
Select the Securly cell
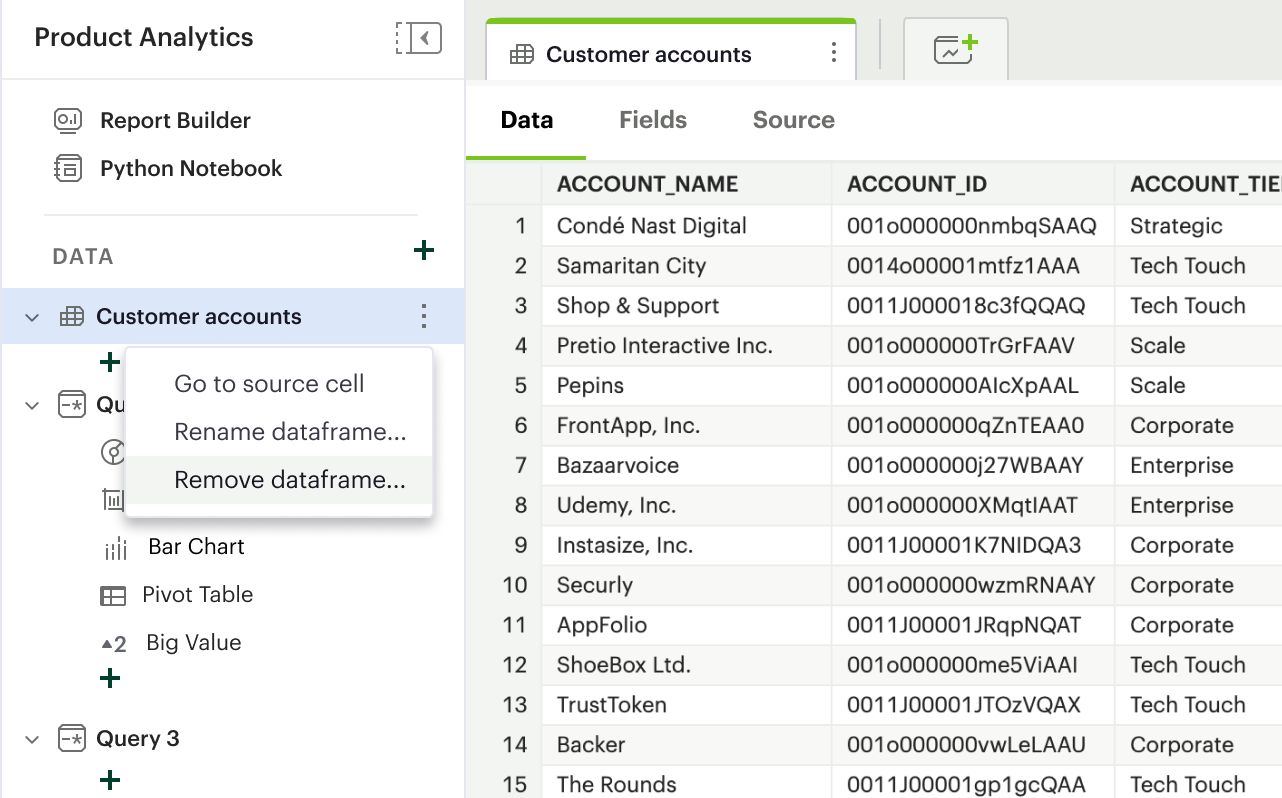(686, 585)
